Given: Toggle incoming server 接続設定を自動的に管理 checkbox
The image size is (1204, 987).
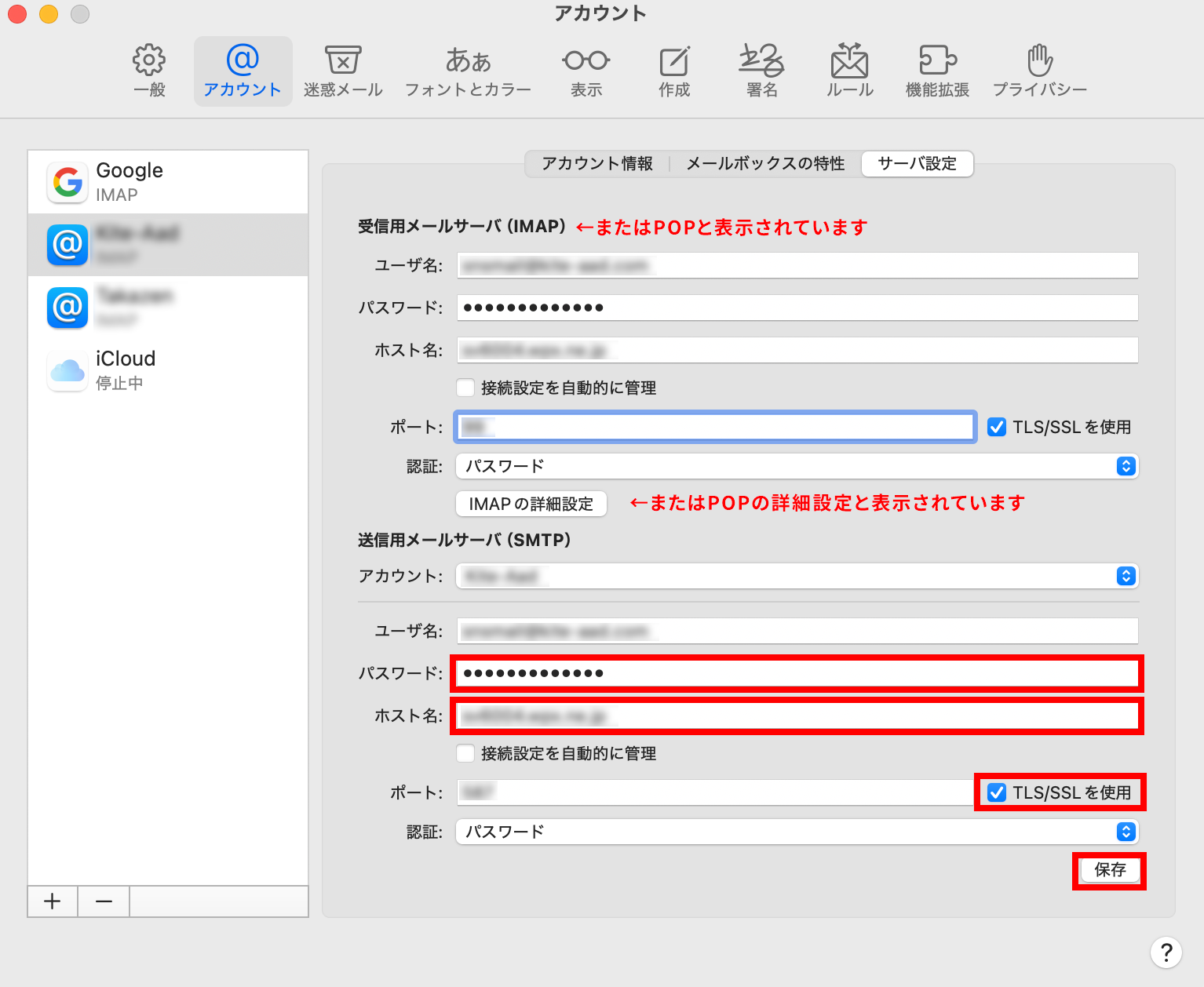Looking at the screenshot, I should click(x=466, y=388).
